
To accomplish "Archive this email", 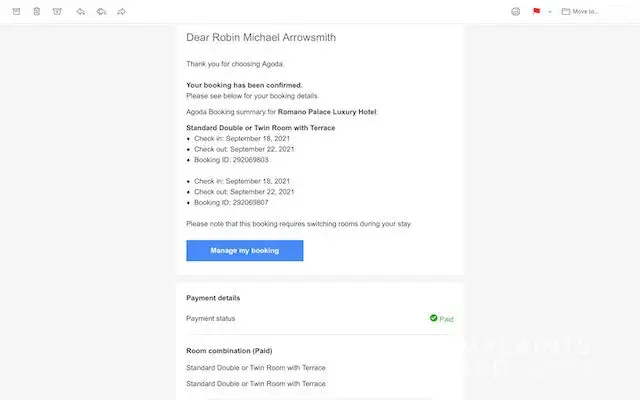I will (15, 12).
